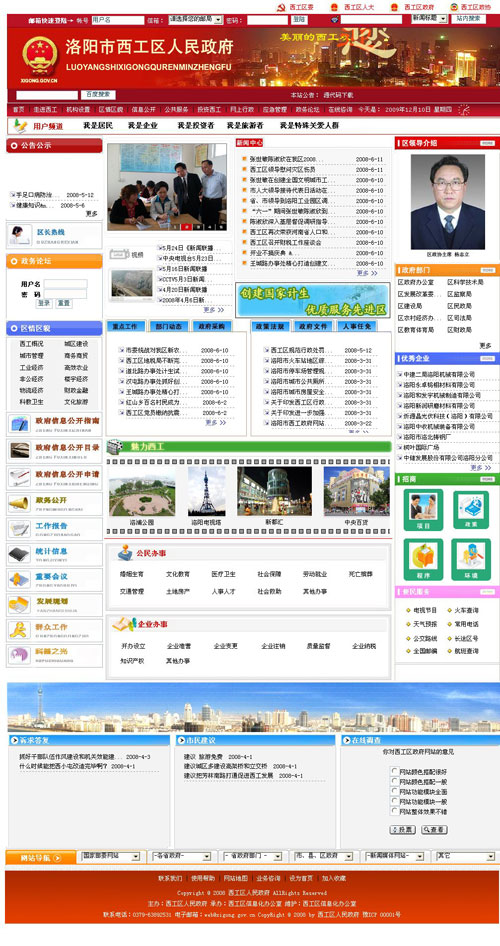Click the 企业办事 books icon
This screenshot has height=946, width=500.
pyautogui.click(x=125, y=624)
